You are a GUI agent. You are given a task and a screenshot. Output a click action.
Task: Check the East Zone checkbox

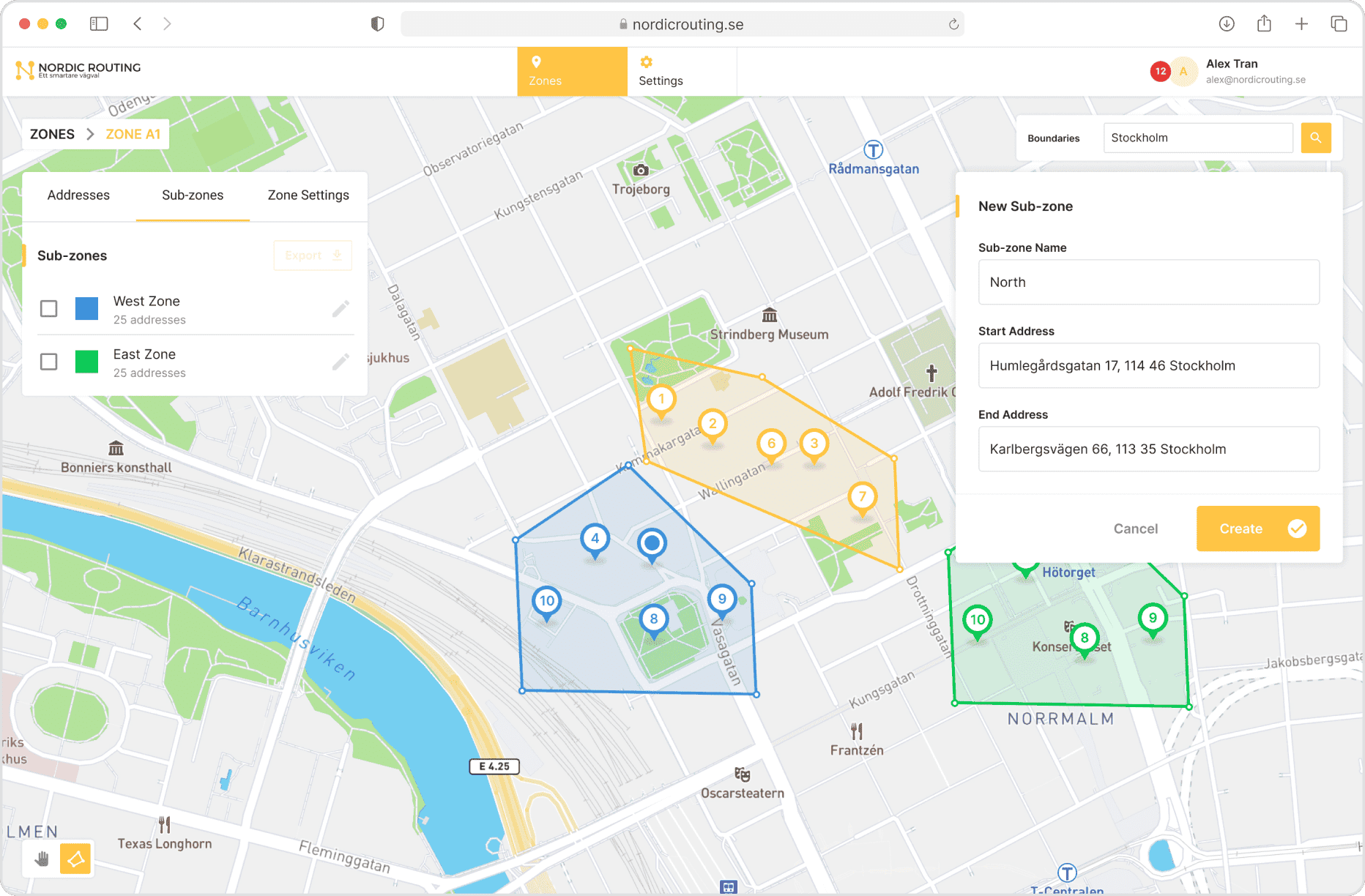click(49, 362)
